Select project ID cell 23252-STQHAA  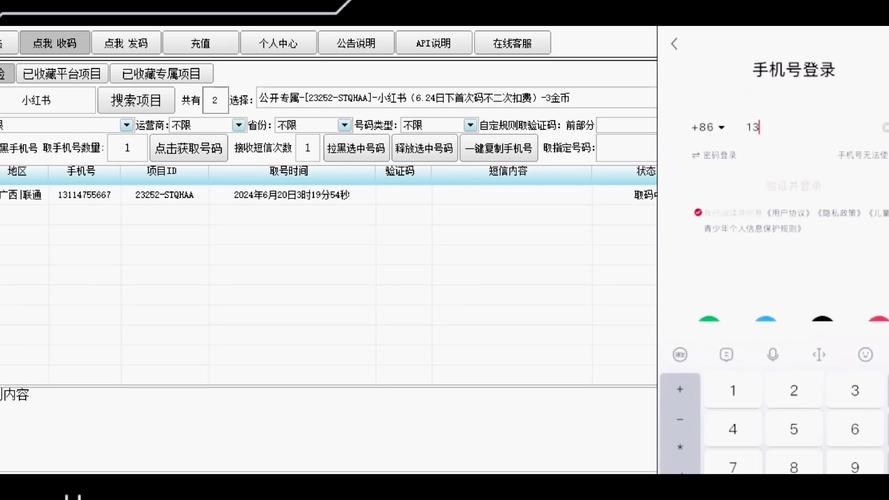pyautogui.click(x=164, y=195)
